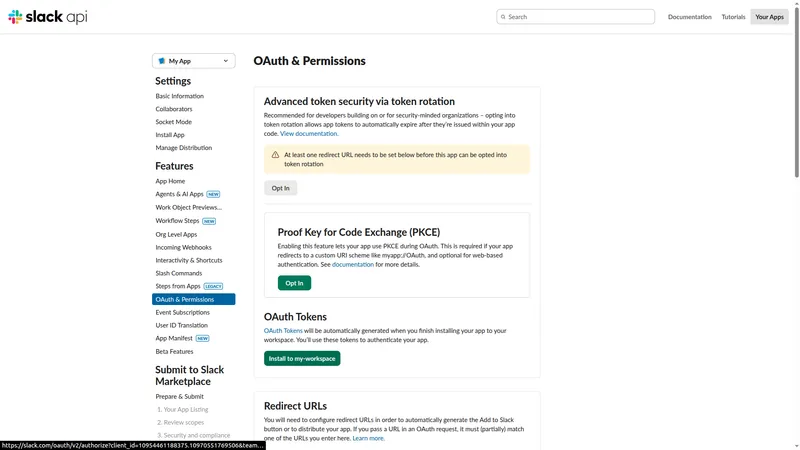Open User ID Translation

tap(182, 325)
